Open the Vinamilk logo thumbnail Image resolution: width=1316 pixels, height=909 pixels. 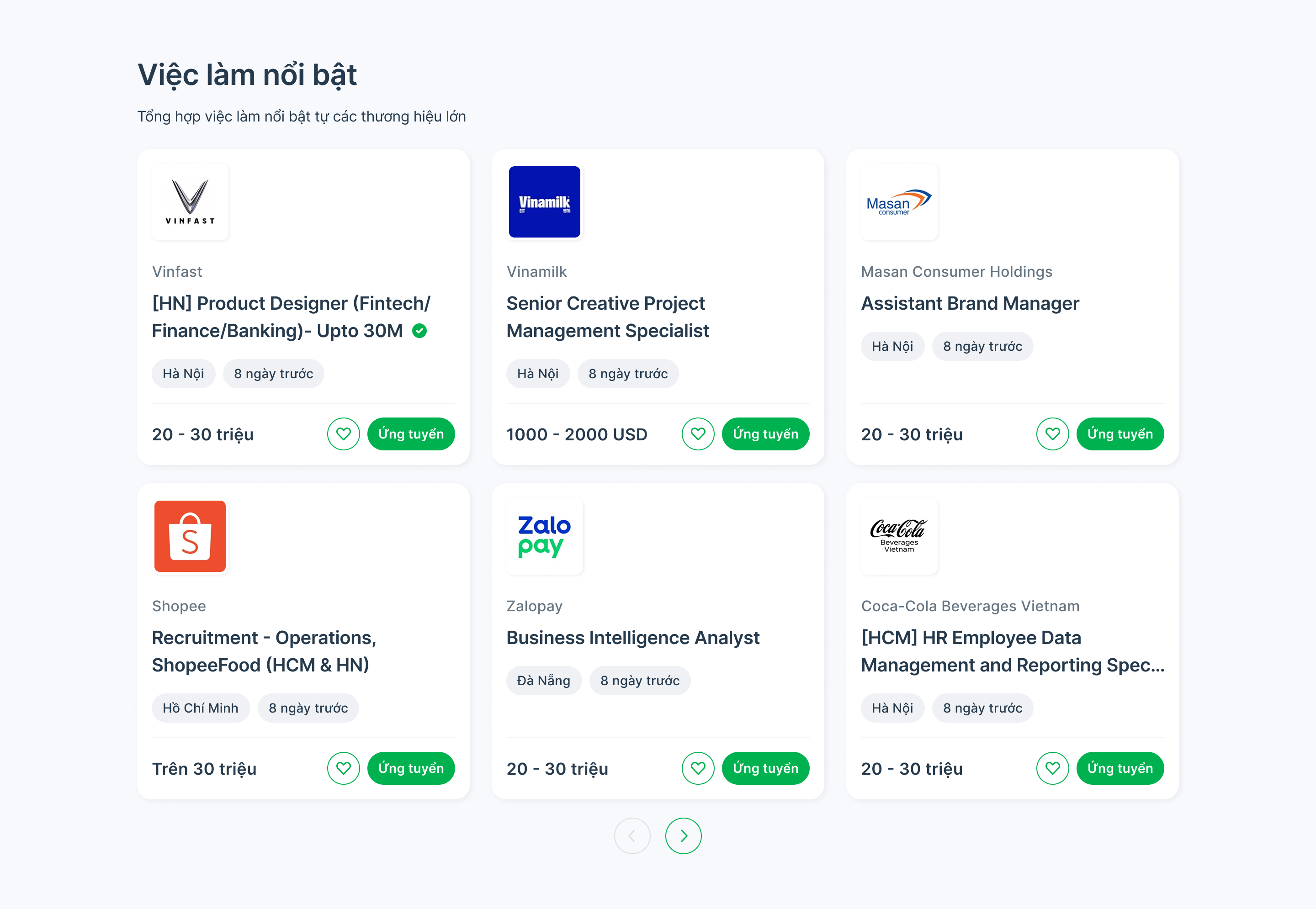point(545,201)
